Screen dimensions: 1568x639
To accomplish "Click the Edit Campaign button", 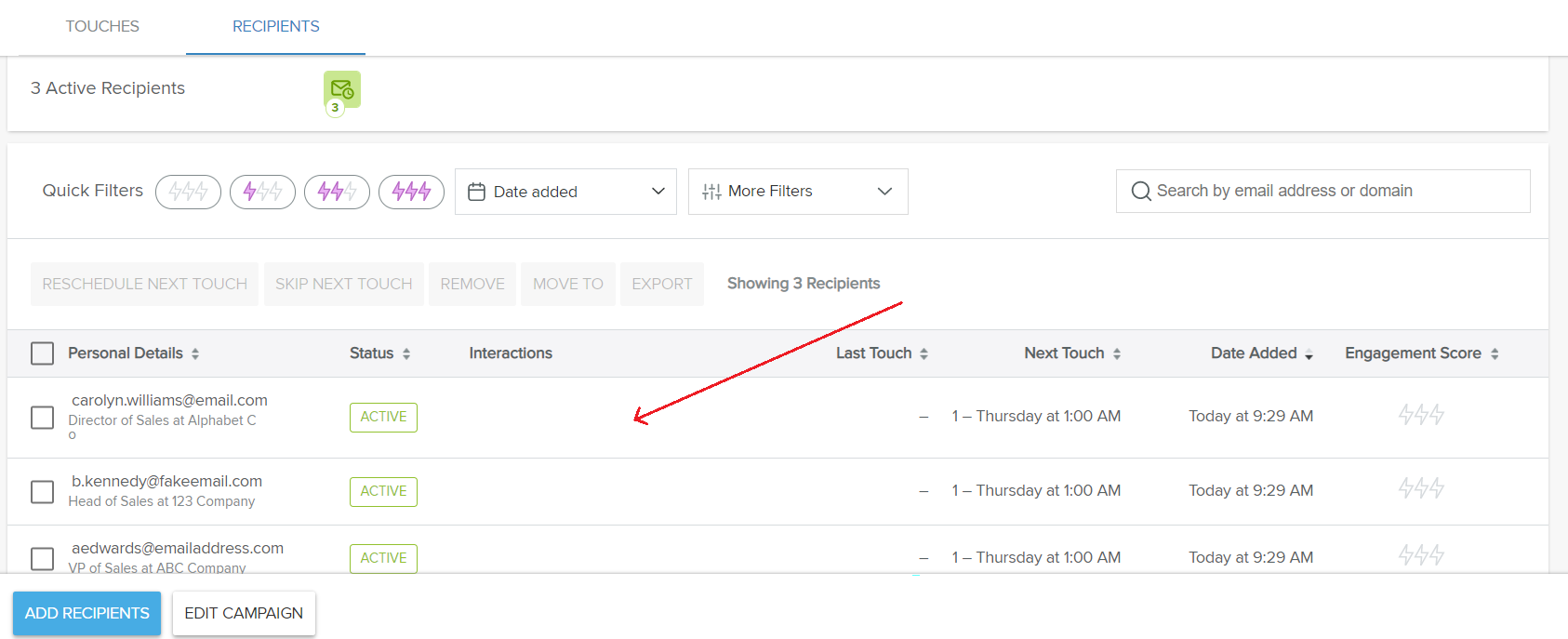I will click(244, 613).
